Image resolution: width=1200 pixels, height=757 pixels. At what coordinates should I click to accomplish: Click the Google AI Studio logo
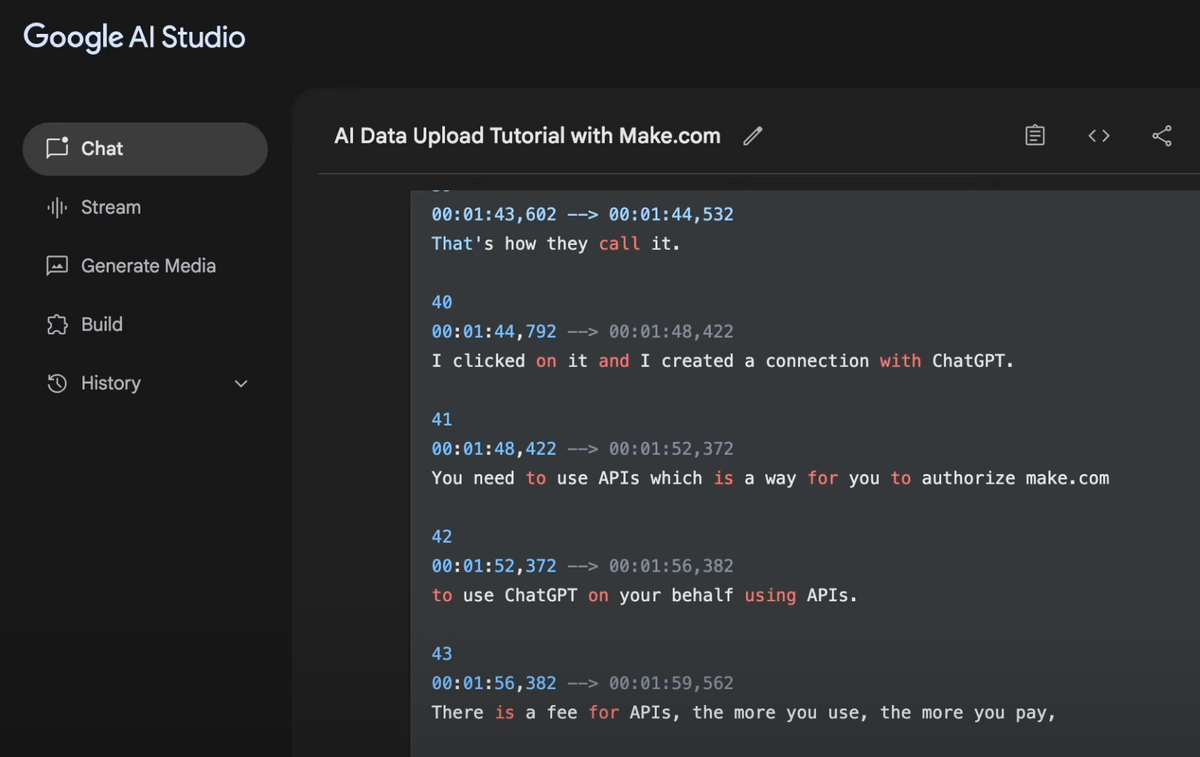(x=134, y=36)
